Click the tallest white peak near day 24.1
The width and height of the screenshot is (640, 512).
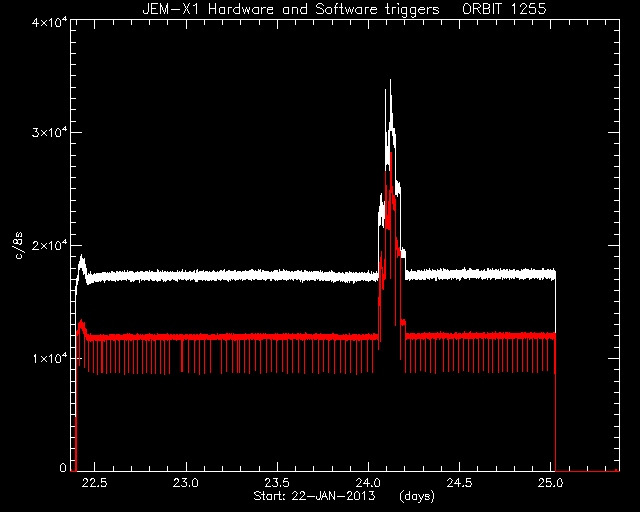click(390, 82)
